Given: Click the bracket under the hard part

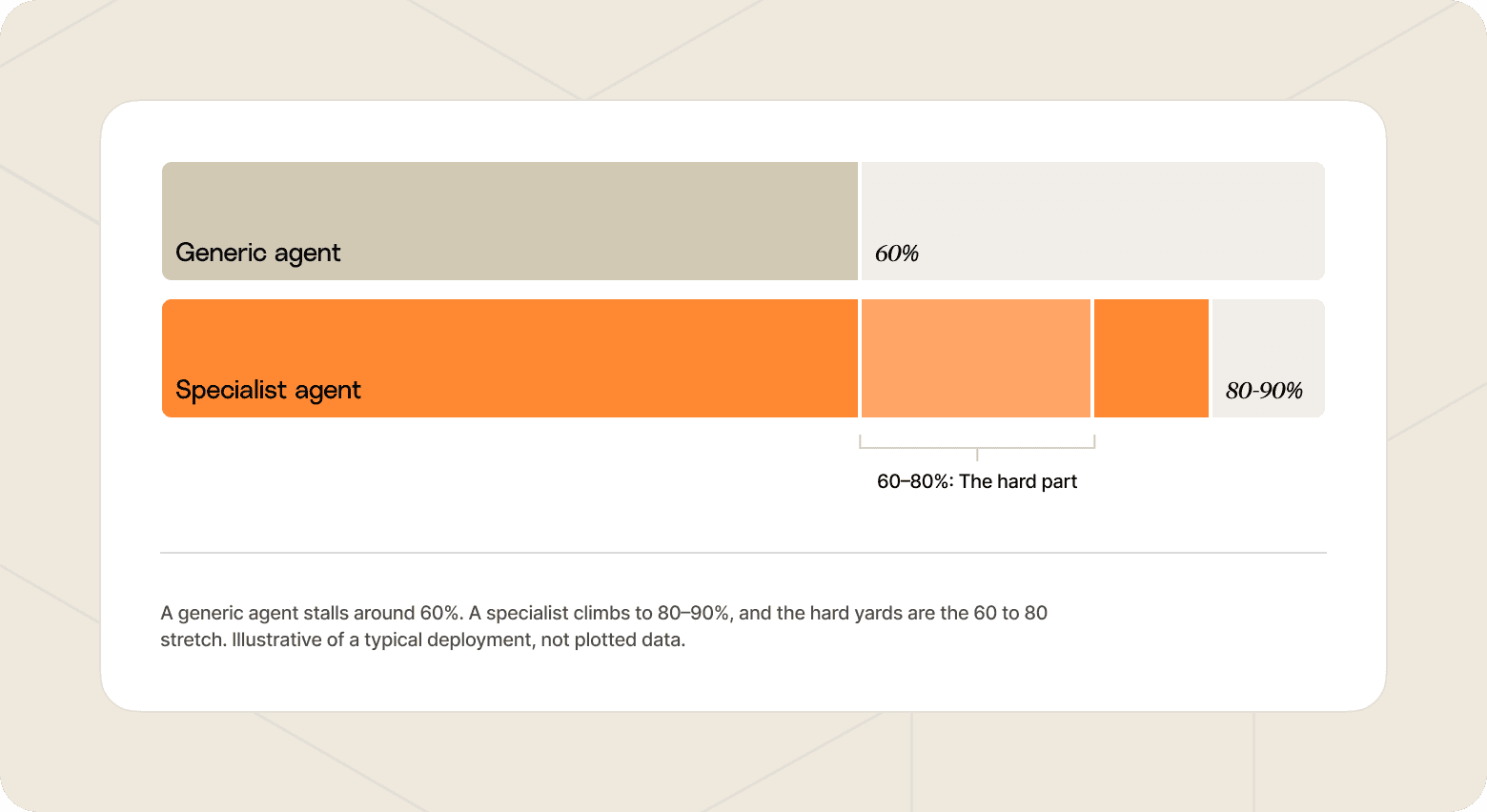Looking at the screenshot, I should pyautogui.click(x=977, y=444).
